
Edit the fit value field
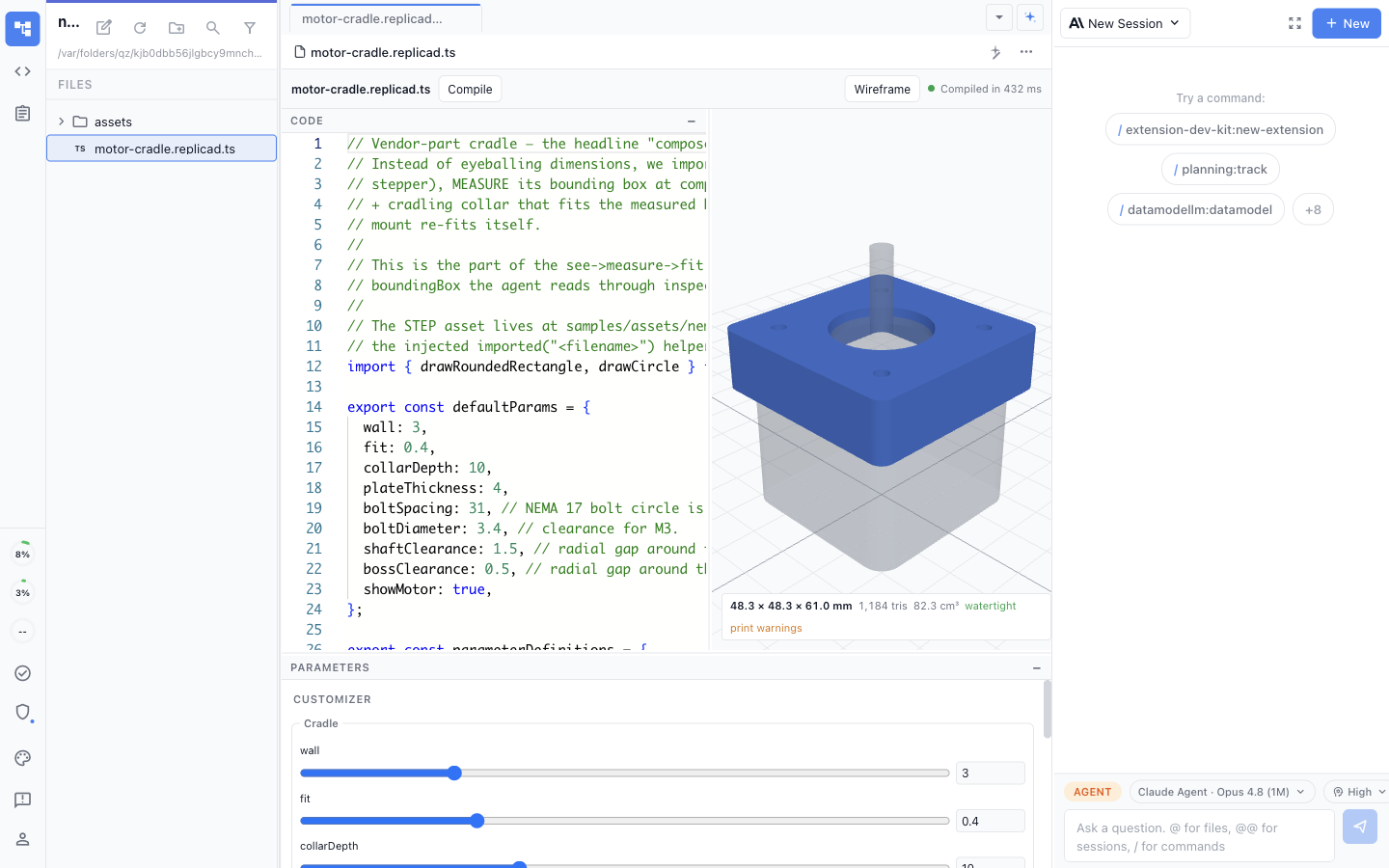(990, 821)
